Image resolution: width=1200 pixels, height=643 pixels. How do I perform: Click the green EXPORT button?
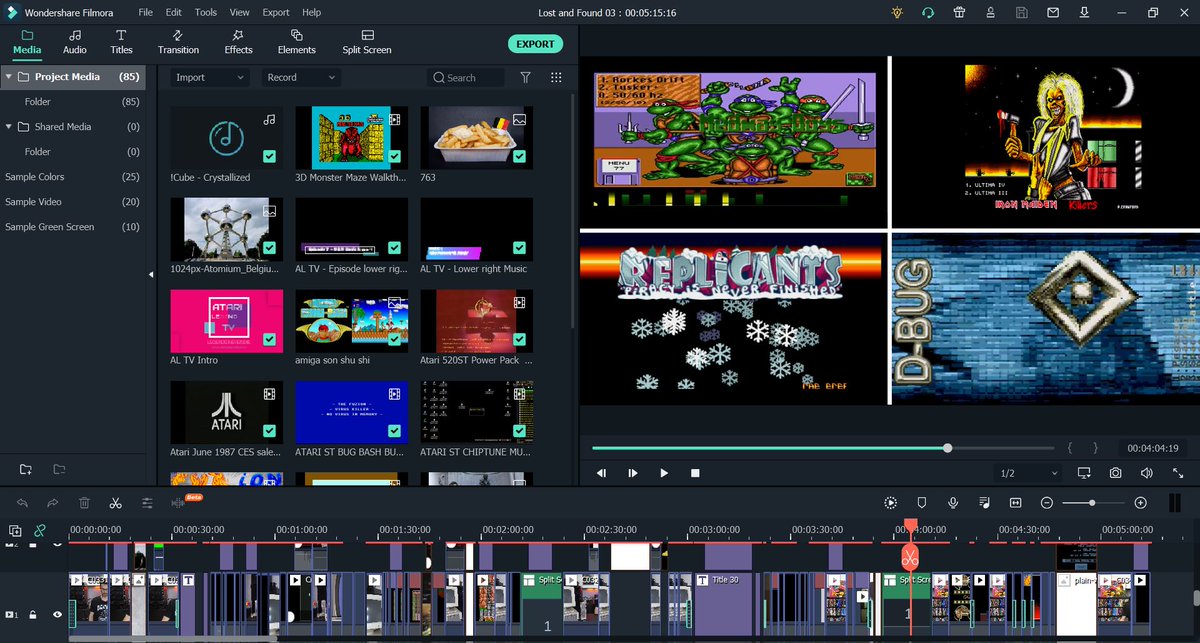point(535,44)
